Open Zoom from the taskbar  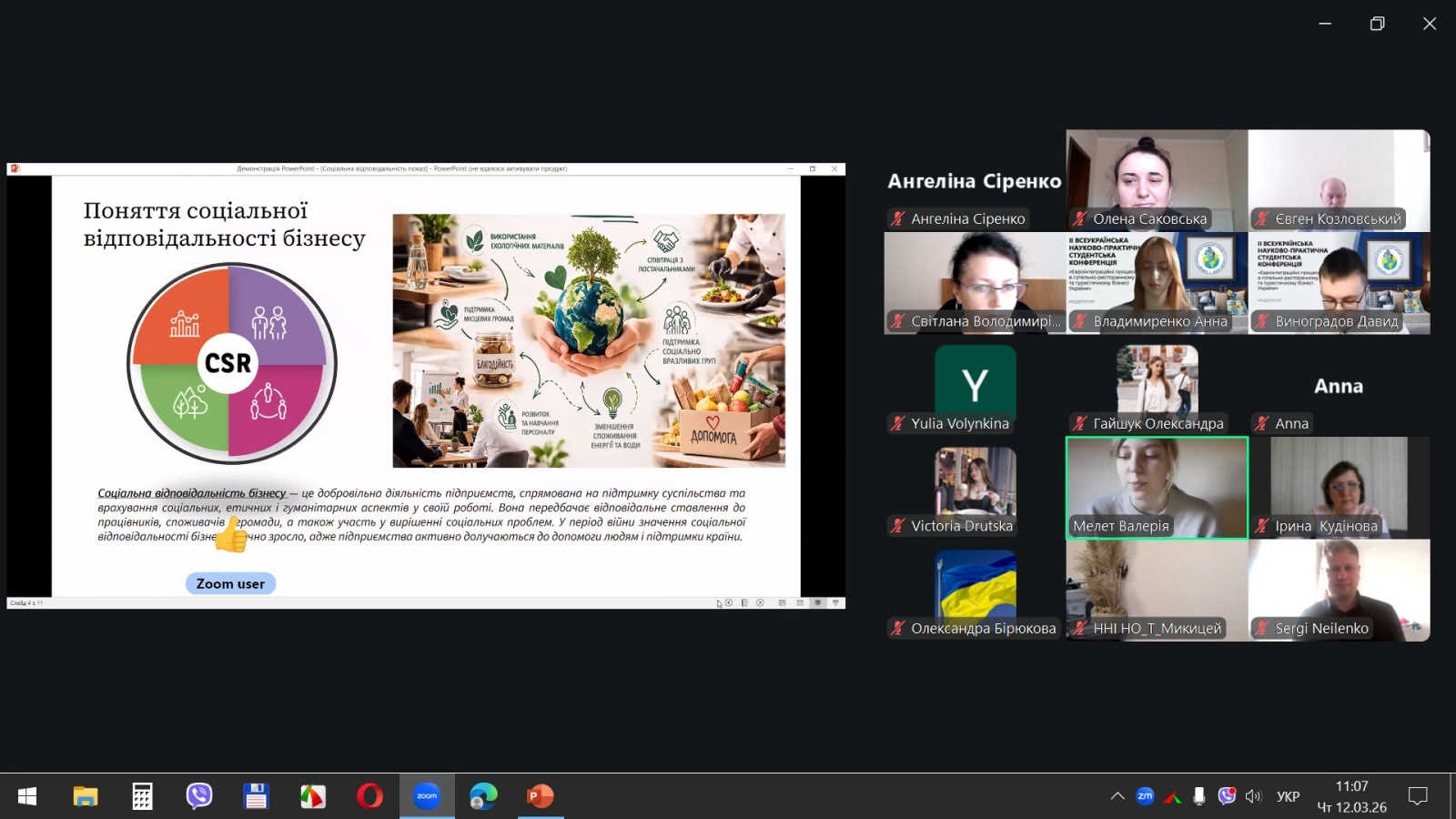point(427,796)
